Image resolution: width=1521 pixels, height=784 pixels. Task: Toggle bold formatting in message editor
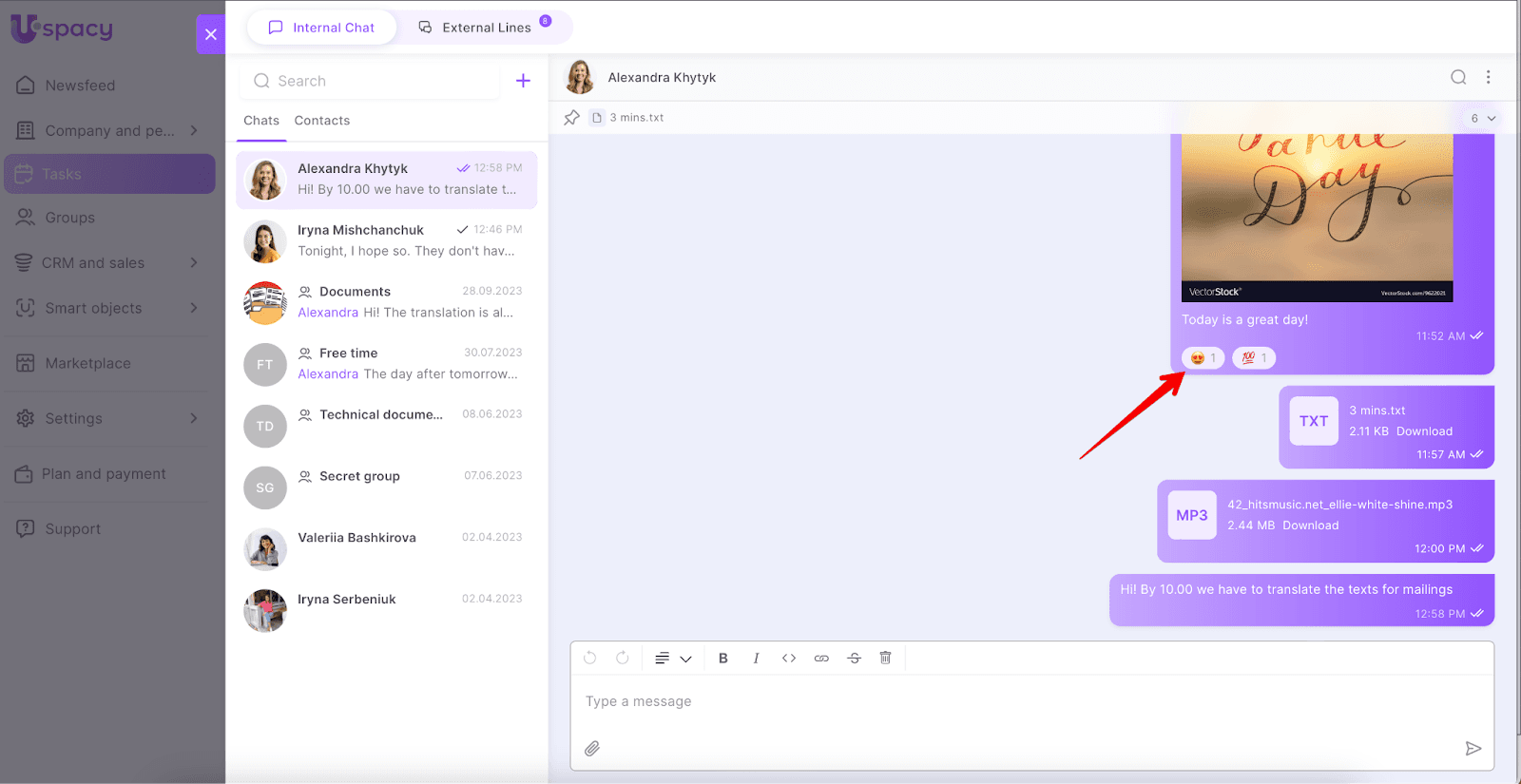(723, 658)
